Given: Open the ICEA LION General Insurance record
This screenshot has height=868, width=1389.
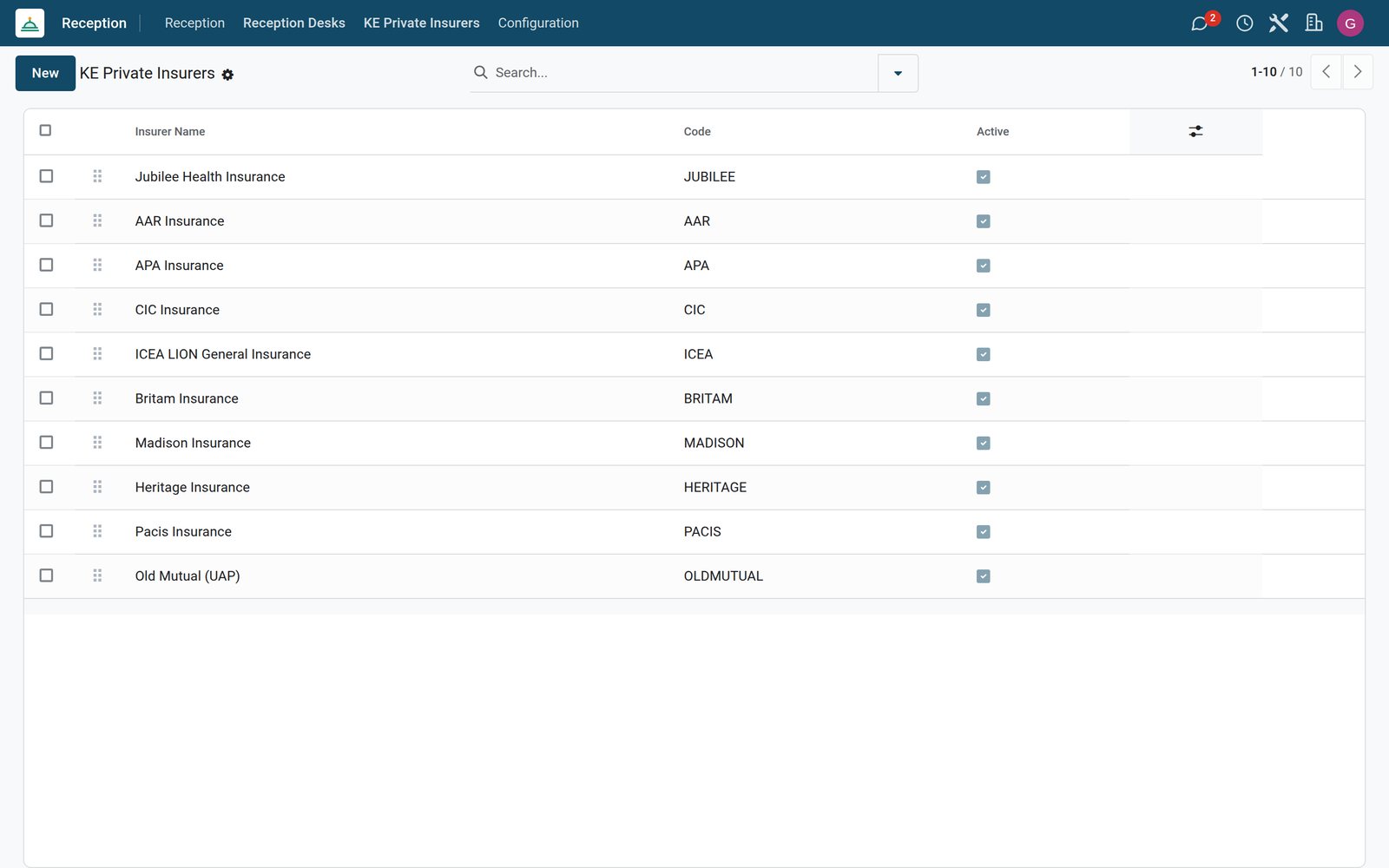Looking at the screenshot, I should [222, 354].
